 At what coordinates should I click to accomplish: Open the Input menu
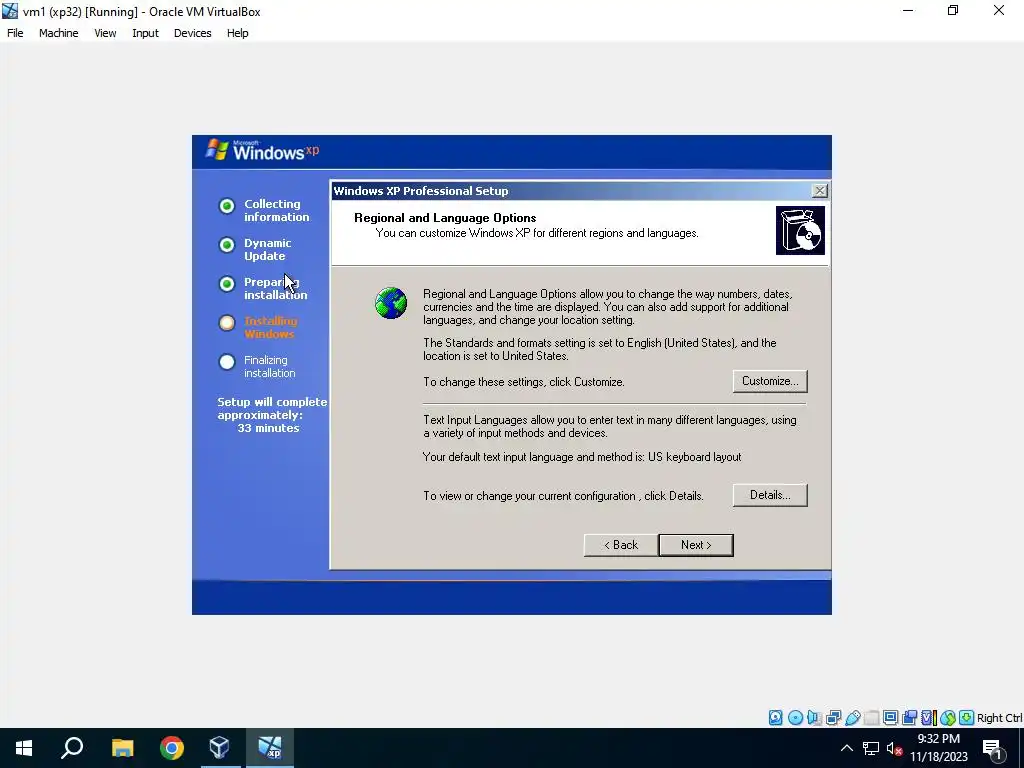click(x=145, y=33)
